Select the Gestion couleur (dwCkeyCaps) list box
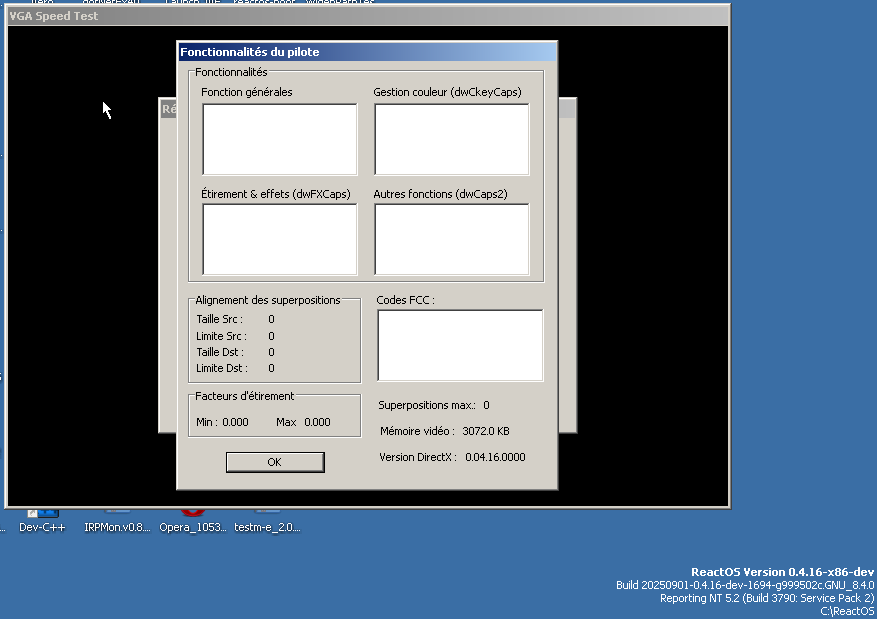This screenshot has height=619, width=877. coord(451,139)
